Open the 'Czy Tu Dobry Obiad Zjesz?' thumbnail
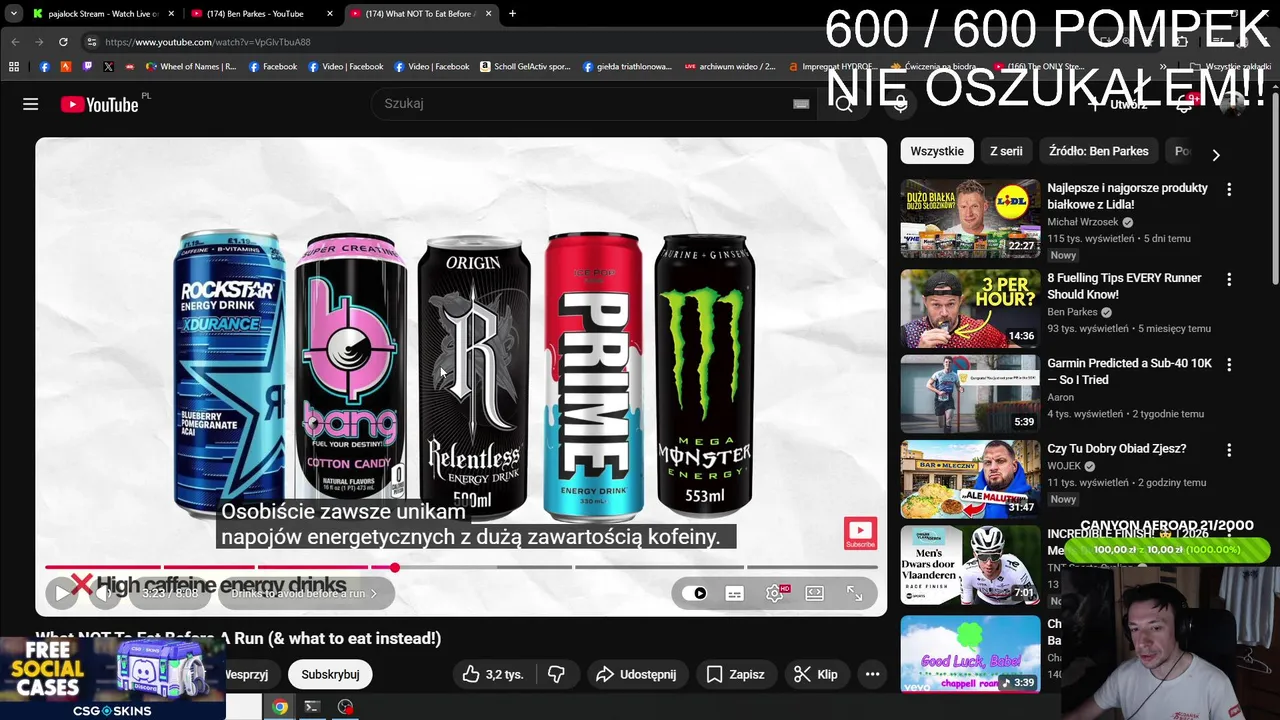Image resolution: width=1280 pixels, height=720 pixels. pyautogui.click(x=970, y=480)
